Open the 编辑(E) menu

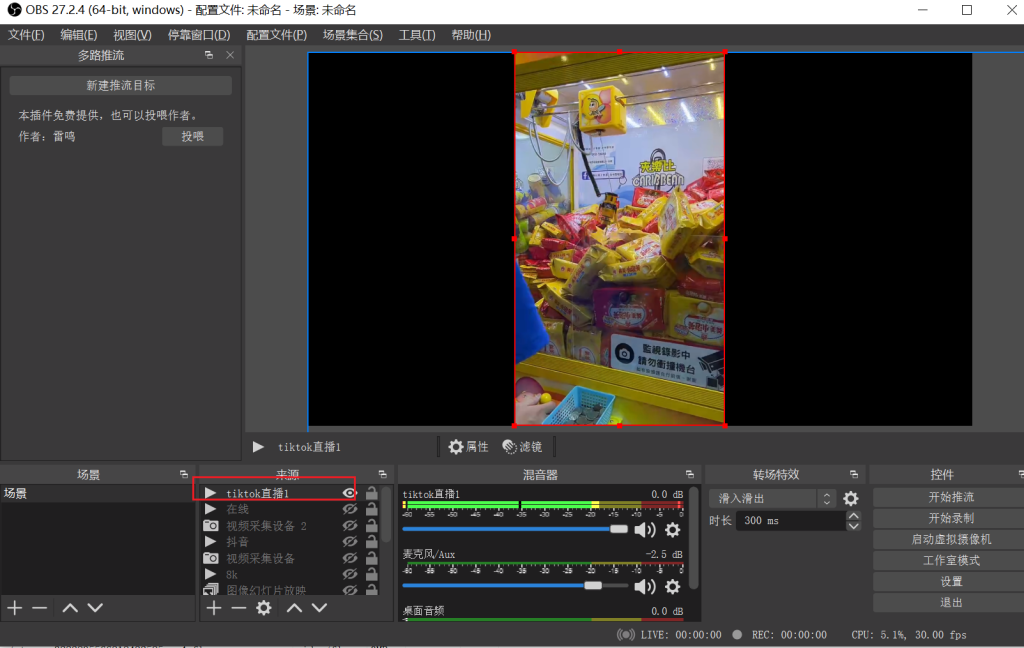coord(78,35)
